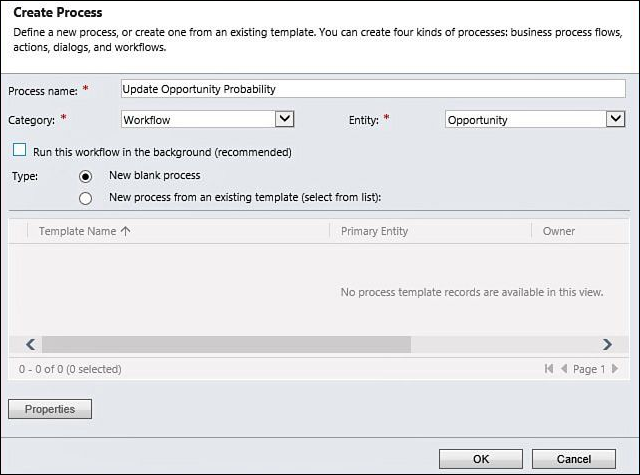
Task: Choose New process from an existing template
Action: pos(85,198)
